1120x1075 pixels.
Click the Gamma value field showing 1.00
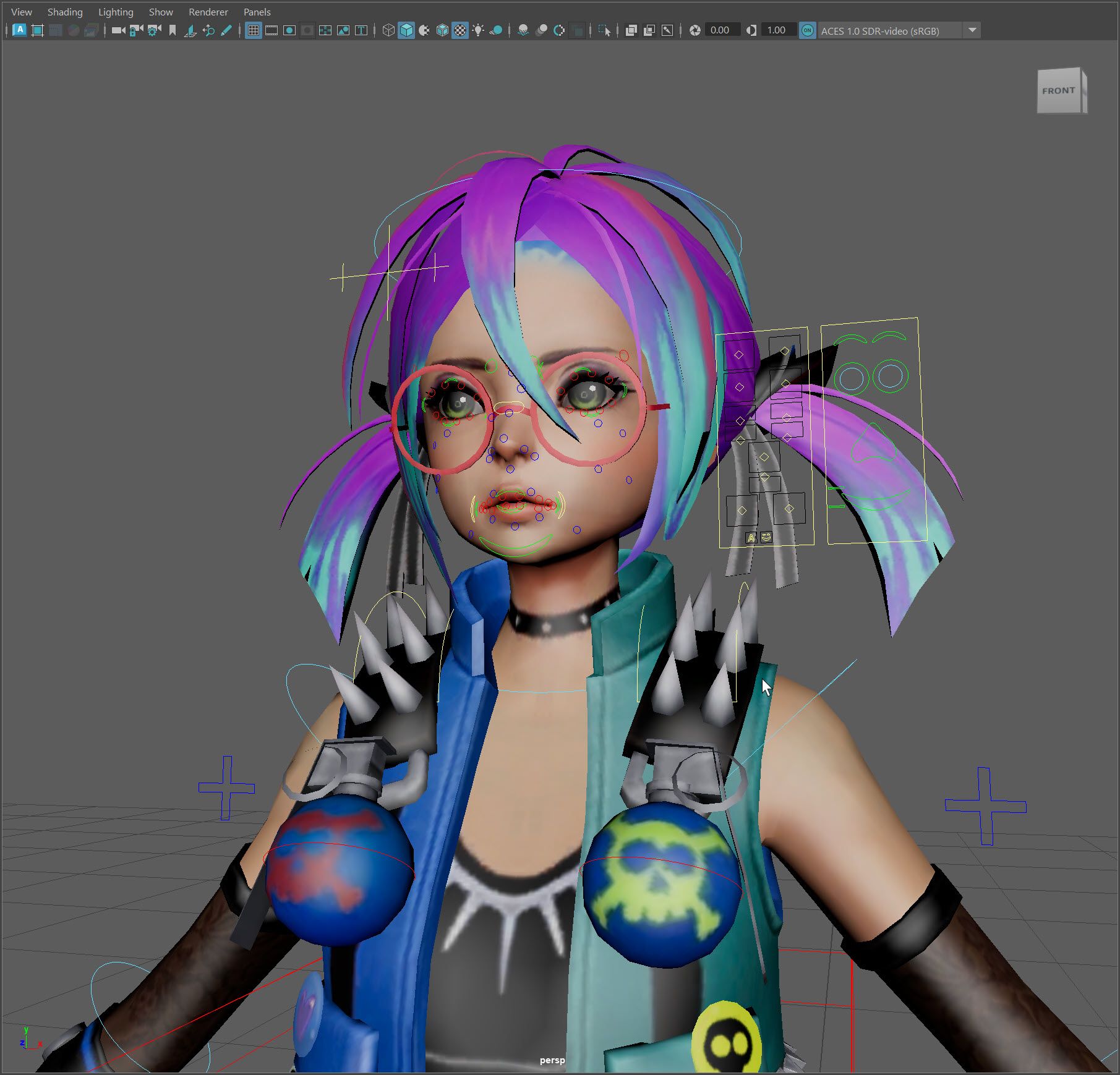(x=779, y=30)
